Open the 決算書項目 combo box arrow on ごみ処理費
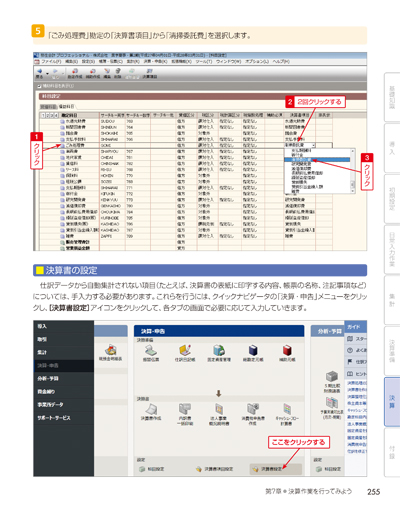The width and height of the screenshot is (400, 510). [x=313, y=145]
